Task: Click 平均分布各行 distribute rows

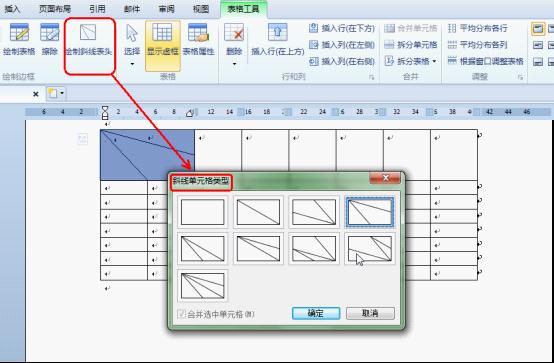Action: [x=478, y=28]
